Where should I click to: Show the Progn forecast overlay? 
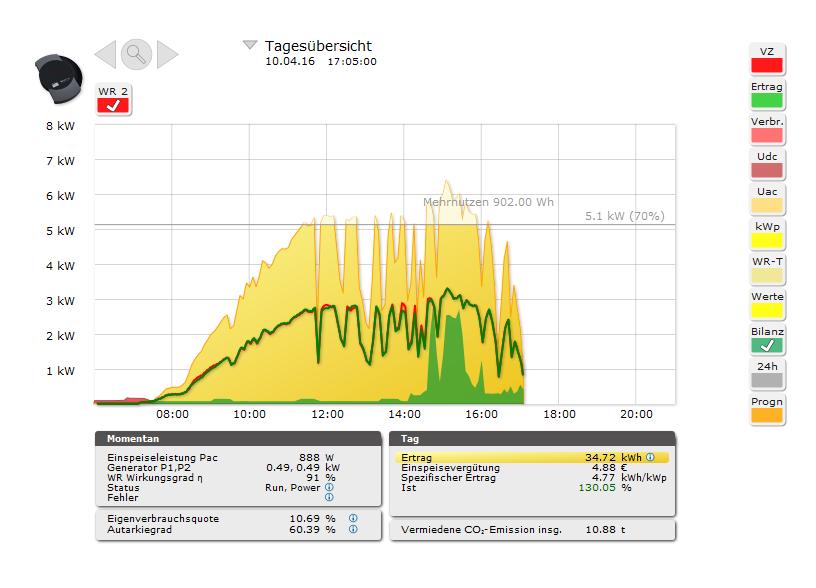(767, 415)
